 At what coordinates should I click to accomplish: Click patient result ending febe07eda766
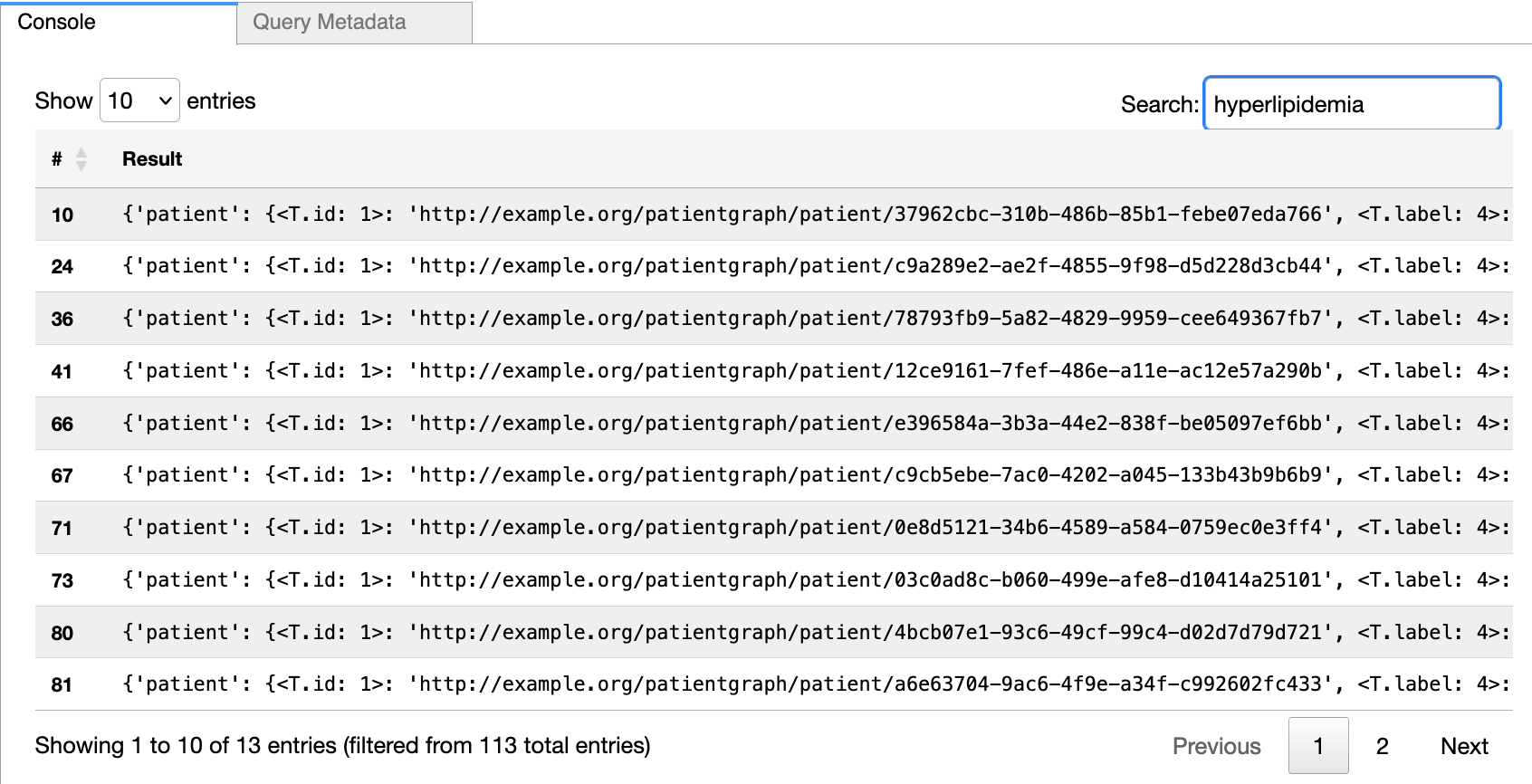816,215
